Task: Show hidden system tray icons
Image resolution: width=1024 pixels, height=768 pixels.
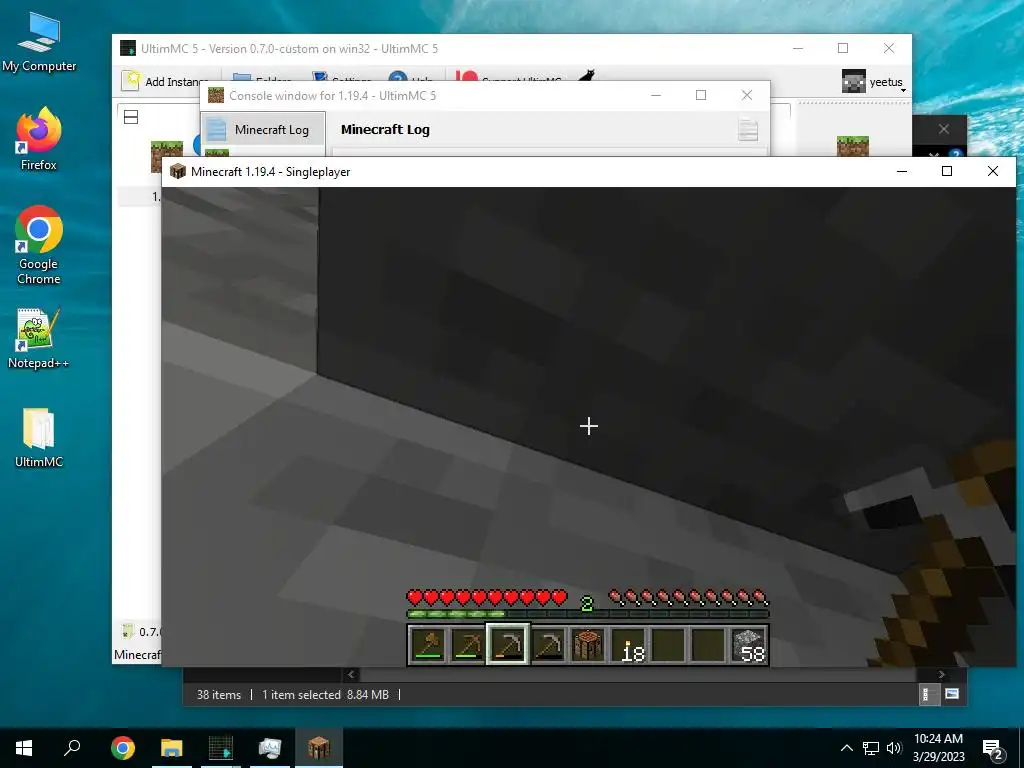Action: point(846,748)
